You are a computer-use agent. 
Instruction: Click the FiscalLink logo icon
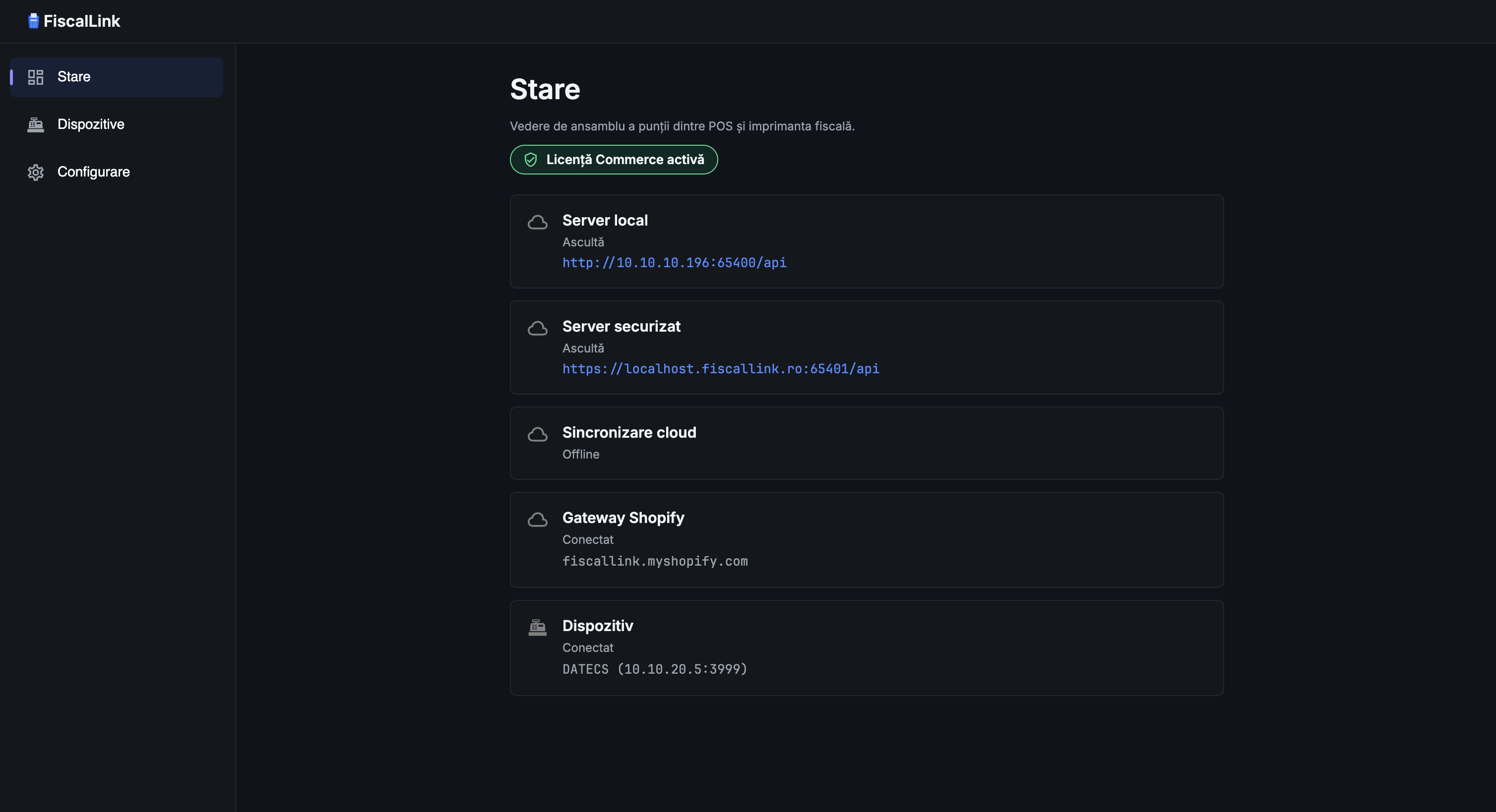33,21
